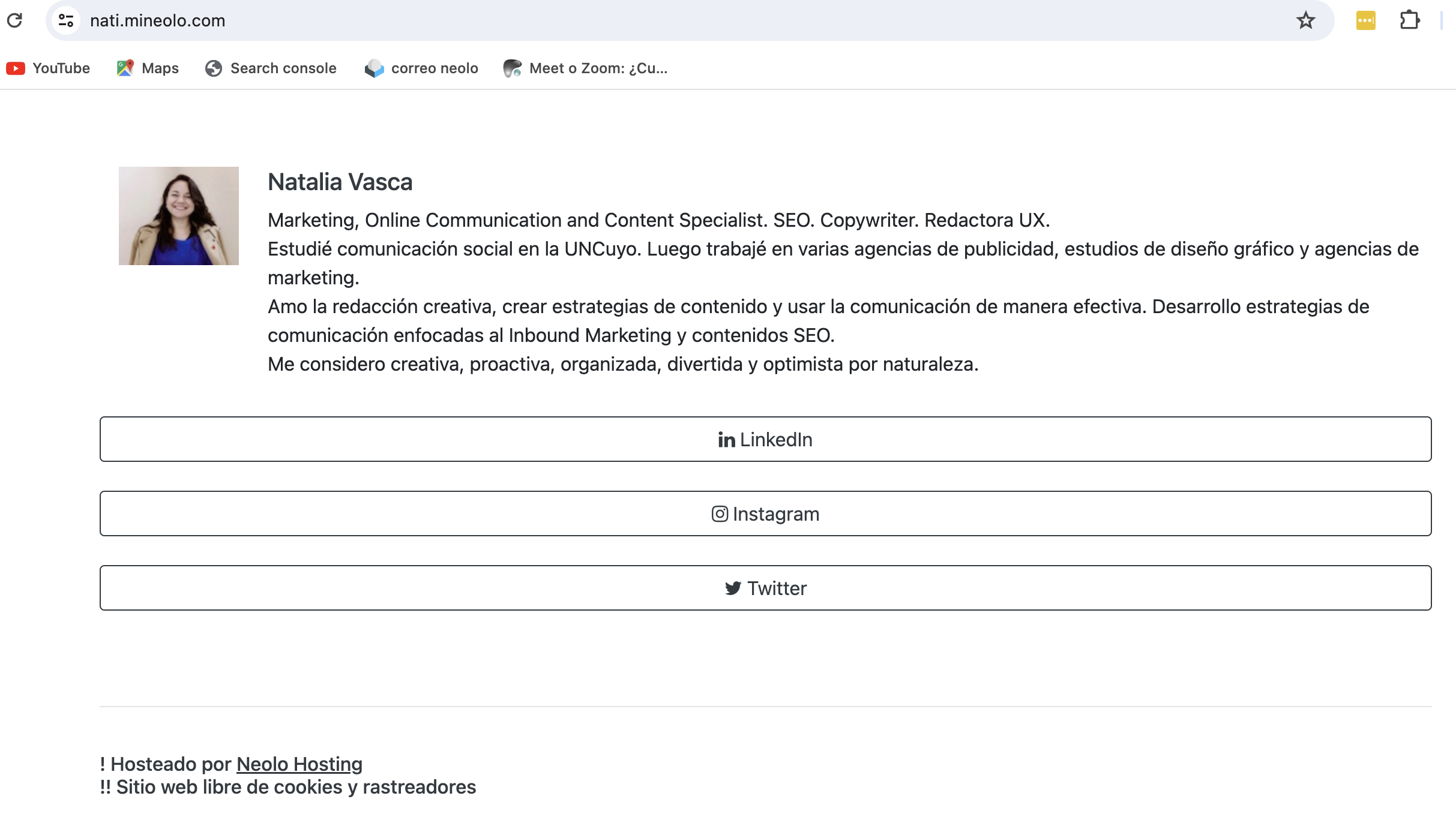1456x829 pixels.
Task: Open the YouTube bookmark
Action: (48, 68)
